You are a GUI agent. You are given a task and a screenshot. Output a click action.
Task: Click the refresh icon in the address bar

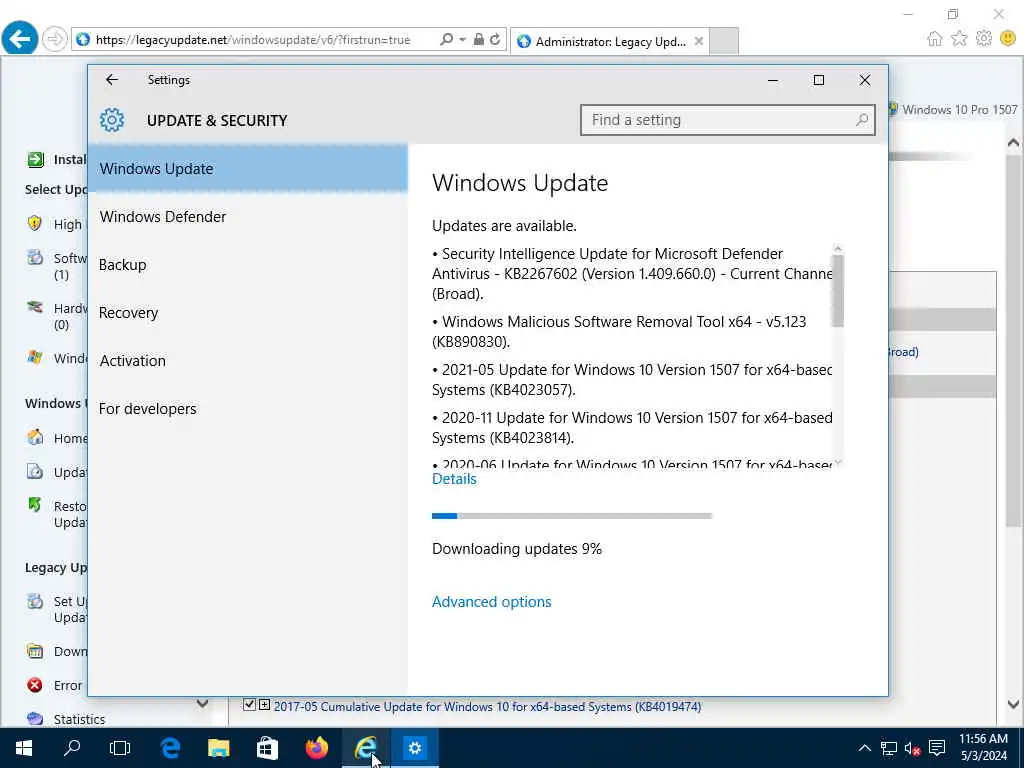coord(495,39)
